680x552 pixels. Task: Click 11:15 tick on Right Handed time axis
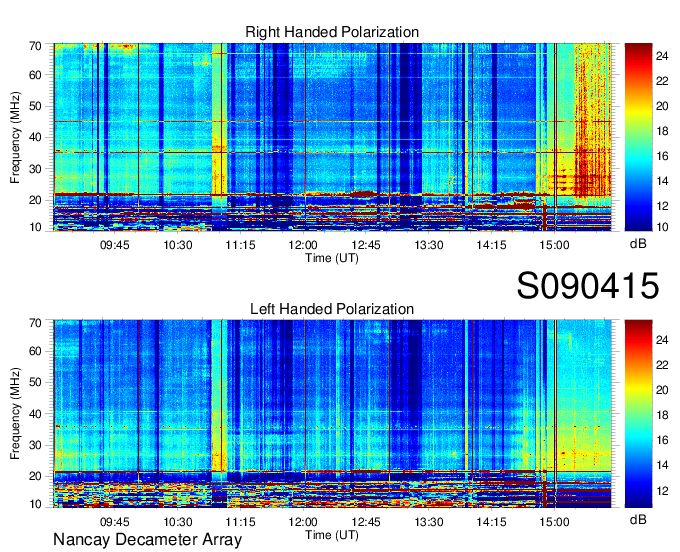click(x=240, y=245)
